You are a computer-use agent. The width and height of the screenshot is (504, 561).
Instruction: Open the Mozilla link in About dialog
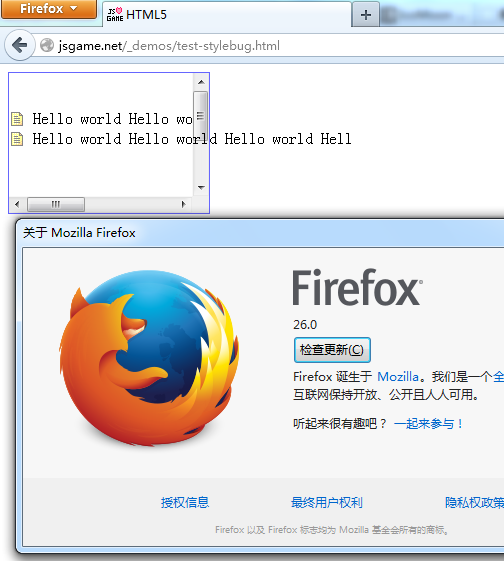(x=398, y=377)
